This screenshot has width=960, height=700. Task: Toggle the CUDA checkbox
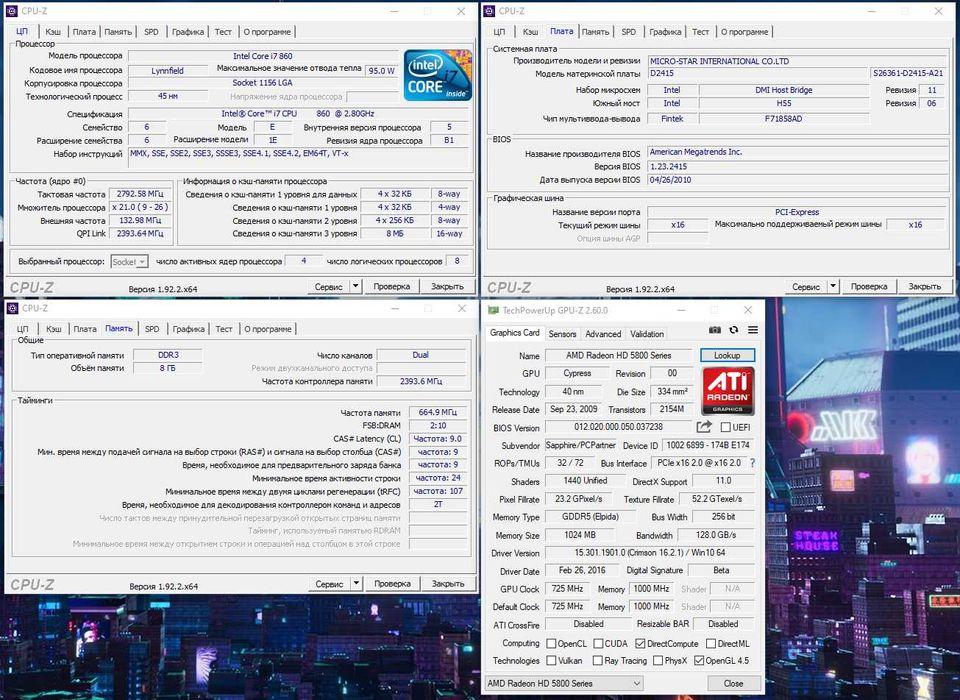point(597,644)
